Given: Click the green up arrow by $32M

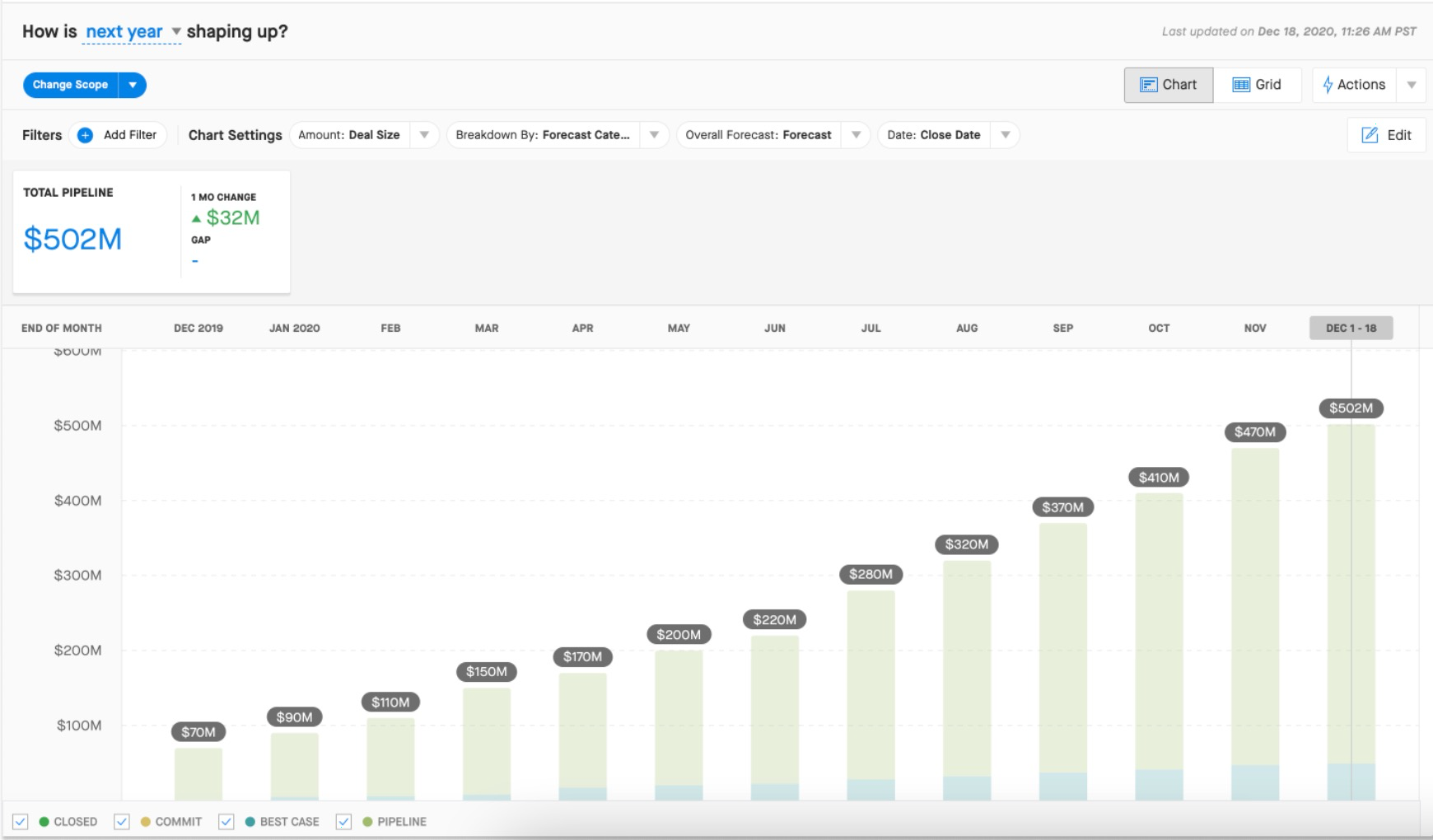Looking at the screenshot, I should (196, 219).
